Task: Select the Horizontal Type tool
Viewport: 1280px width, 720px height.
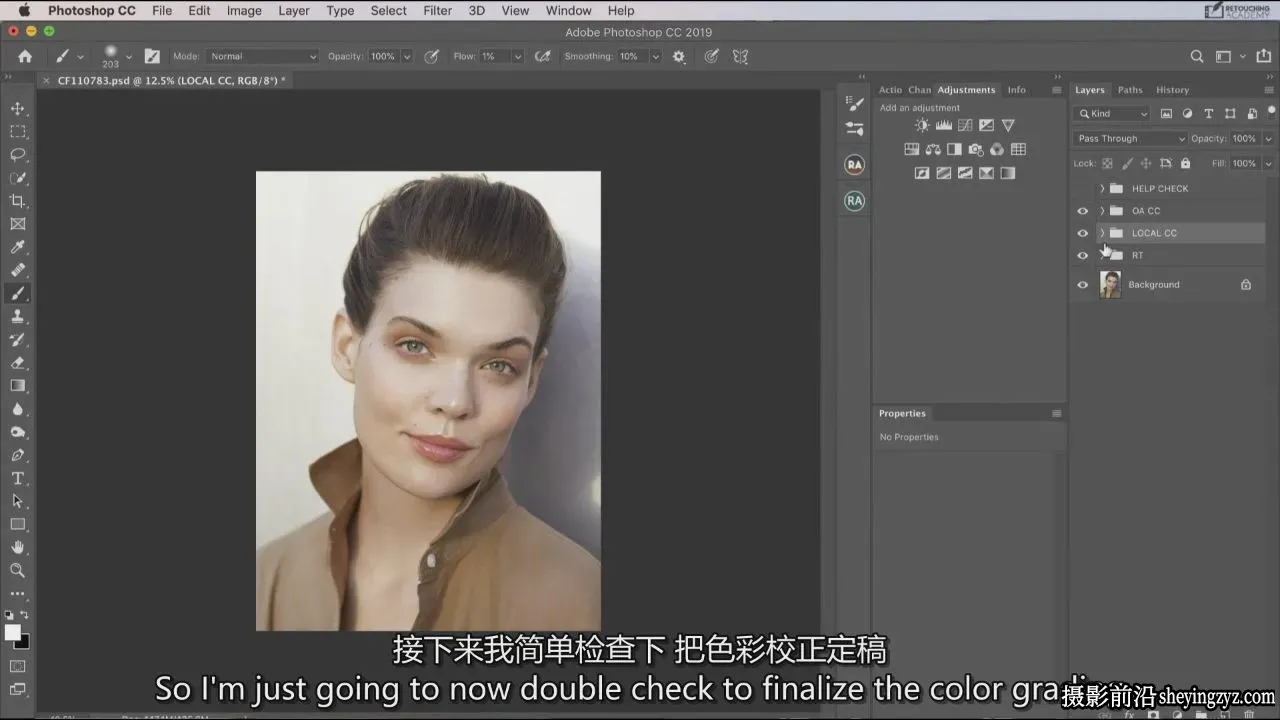Action: click(x=18, y=479)
